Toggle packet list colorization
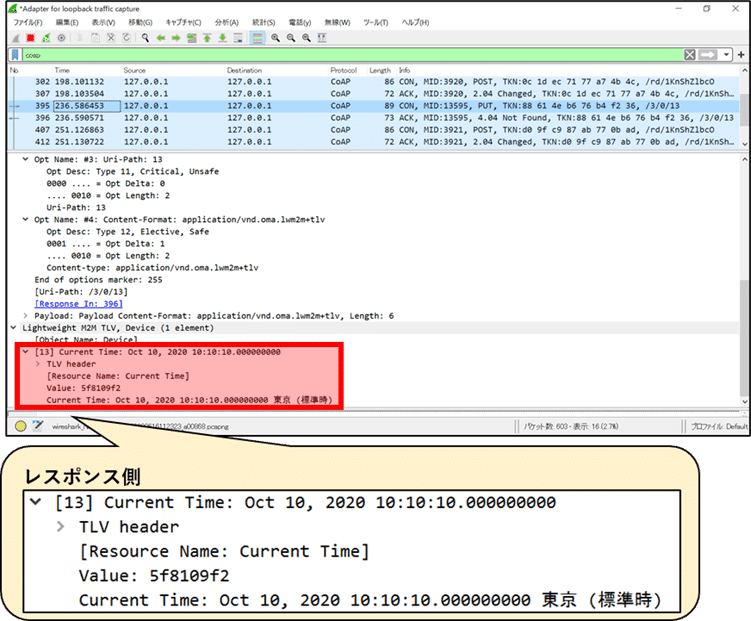This screenshot has height=621, width=751. 258,38
